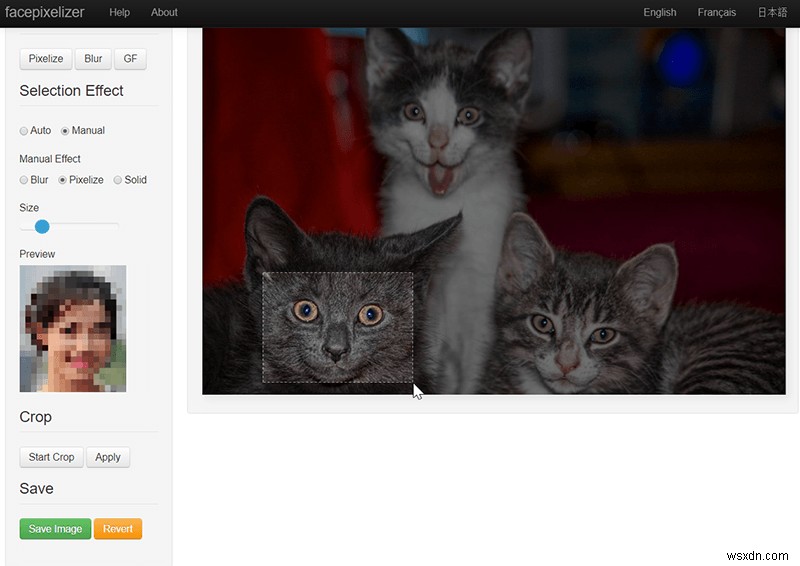Click the Pixelize button

point(46,59)
